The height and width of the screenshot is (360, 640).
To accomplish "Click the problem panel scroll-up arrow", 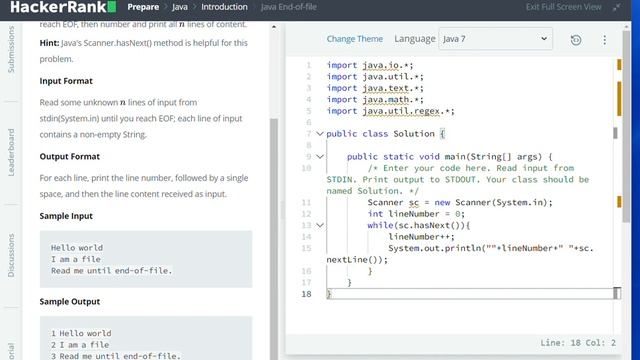I will pos(274,27).
